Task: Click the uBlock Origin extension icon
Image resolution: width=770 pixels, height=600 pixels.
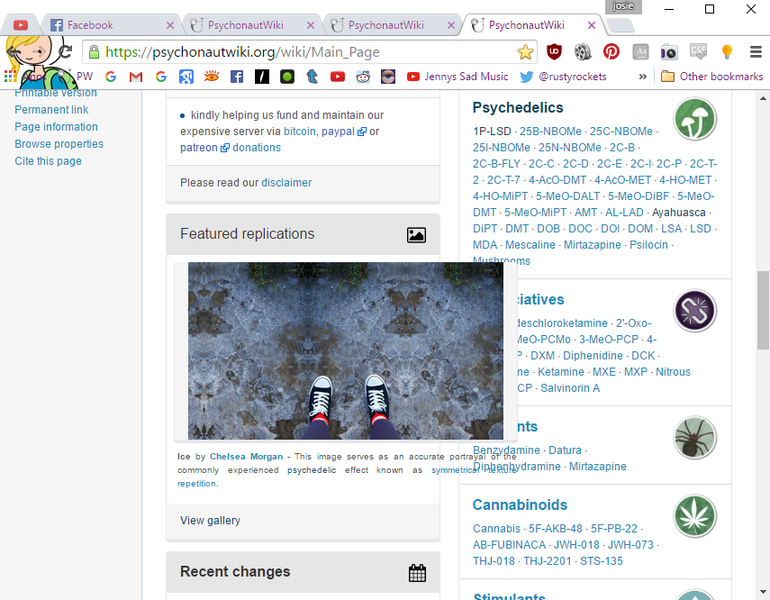Action: (554, 52)
